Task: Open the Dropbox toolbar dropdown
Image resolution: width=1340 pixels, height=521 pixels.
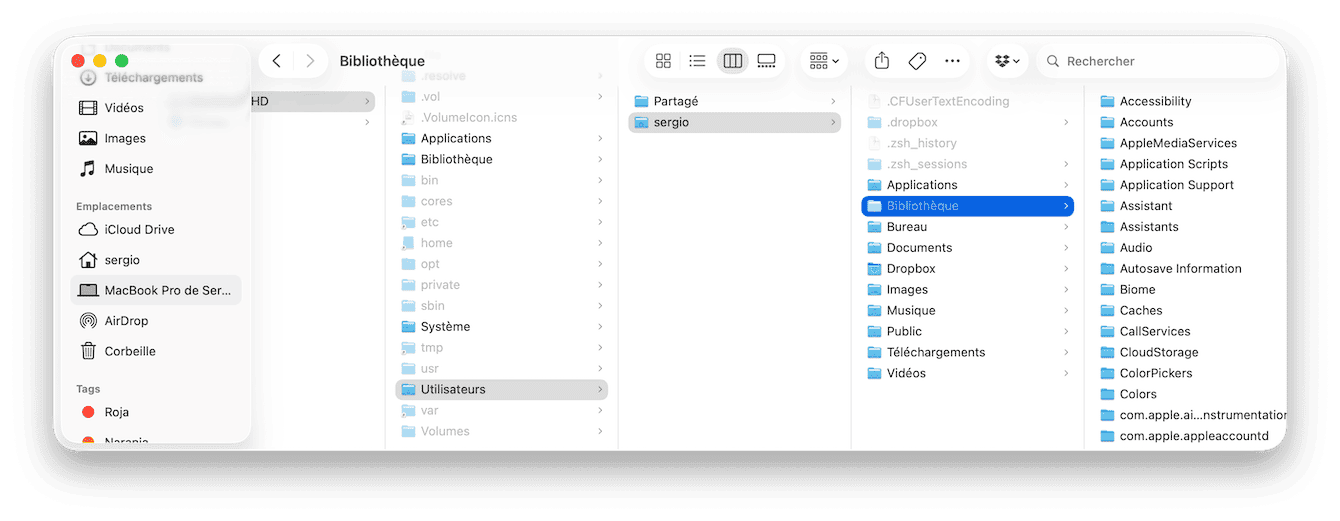Action: point(1007,61)
